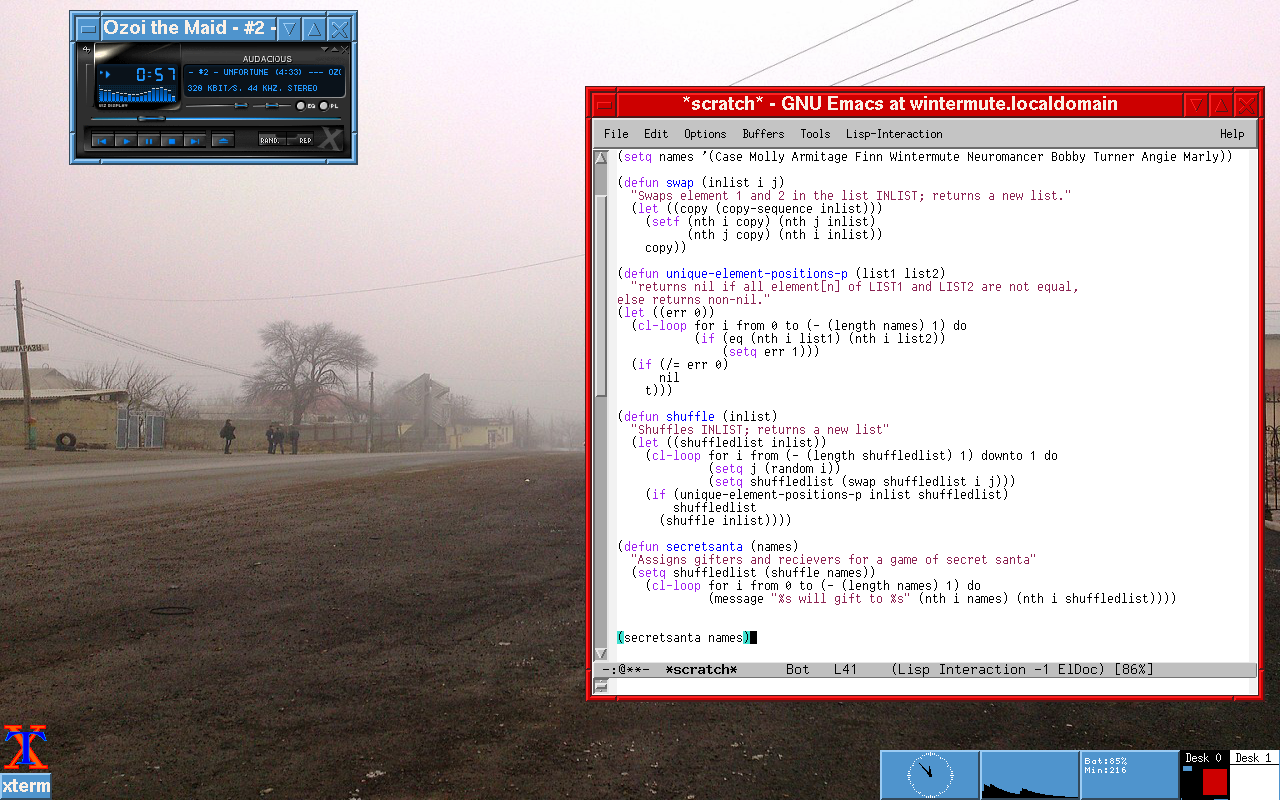The width and height of the screenshot is (1280, 800).
Task: Stop playback in Audacious
Action: [172, 141]
